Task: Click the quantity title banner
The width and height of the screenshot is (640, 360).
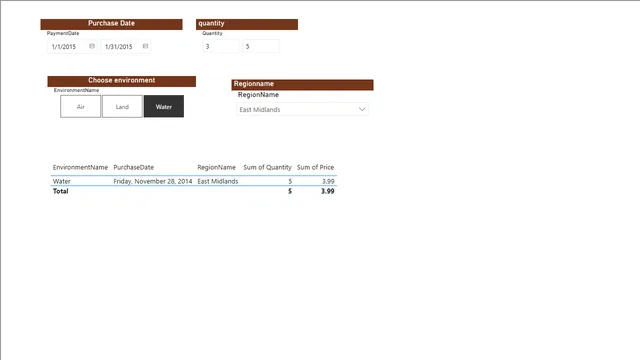Action: pos(247,24)
